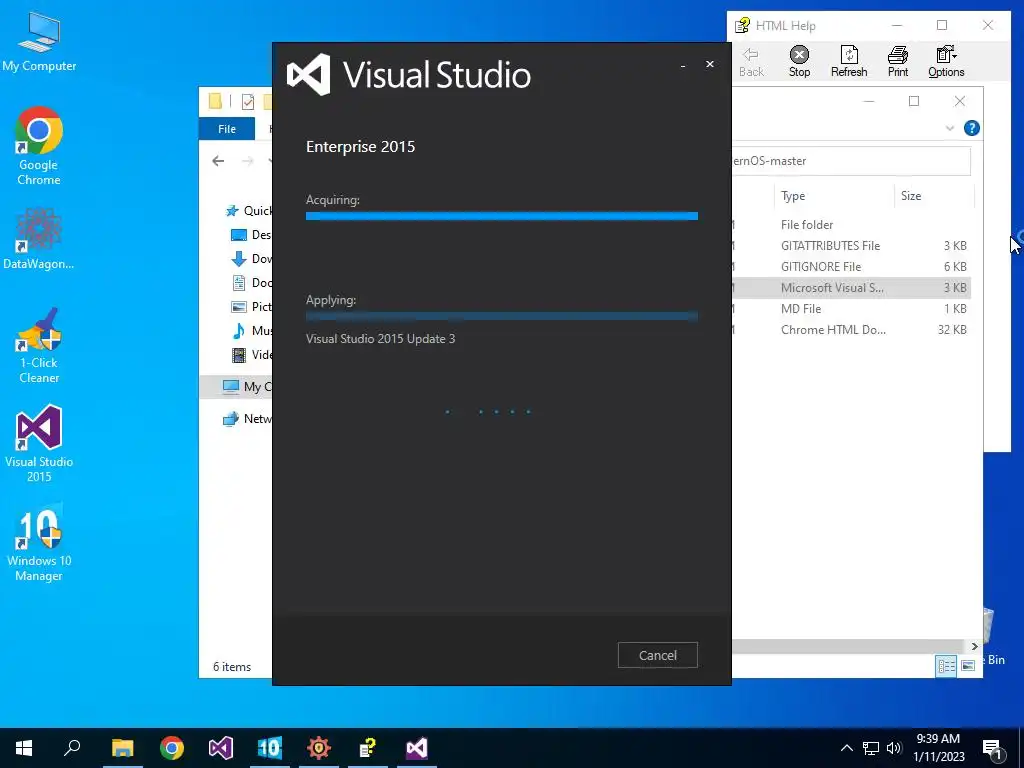
Task: Open orange gear app in taskbar
Action: pos(319,748)
